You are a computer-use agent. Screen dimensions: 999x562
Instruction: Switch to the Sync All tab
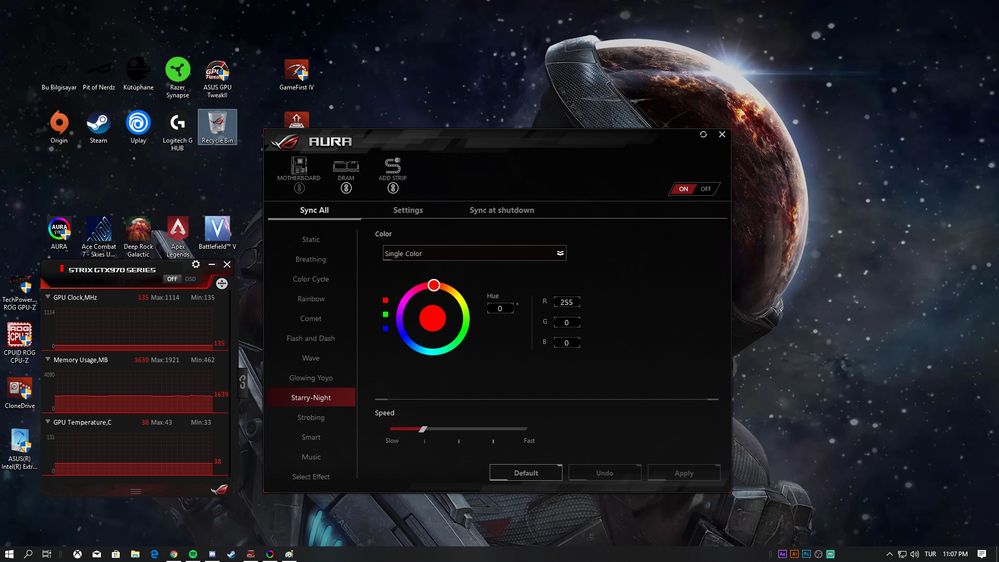314,210
